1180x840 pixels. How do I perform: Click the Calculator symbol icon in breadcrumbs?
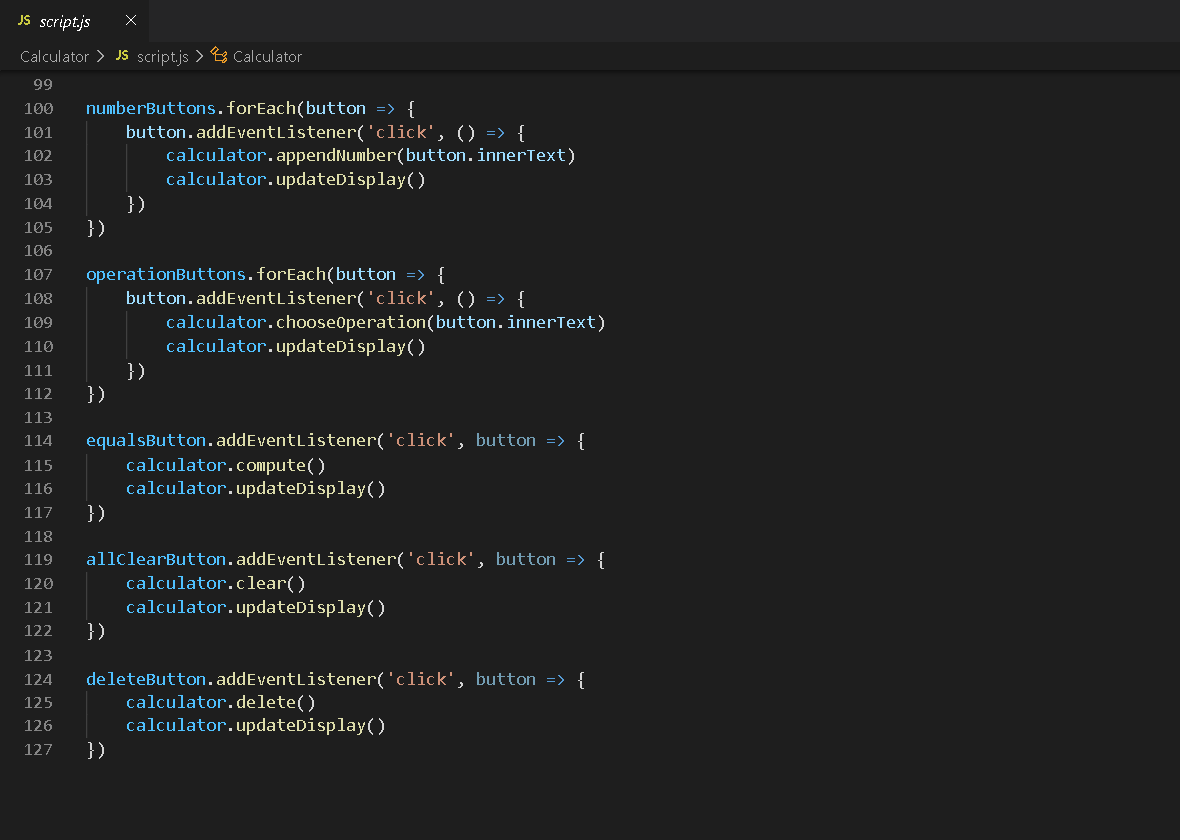pos(218,56)
